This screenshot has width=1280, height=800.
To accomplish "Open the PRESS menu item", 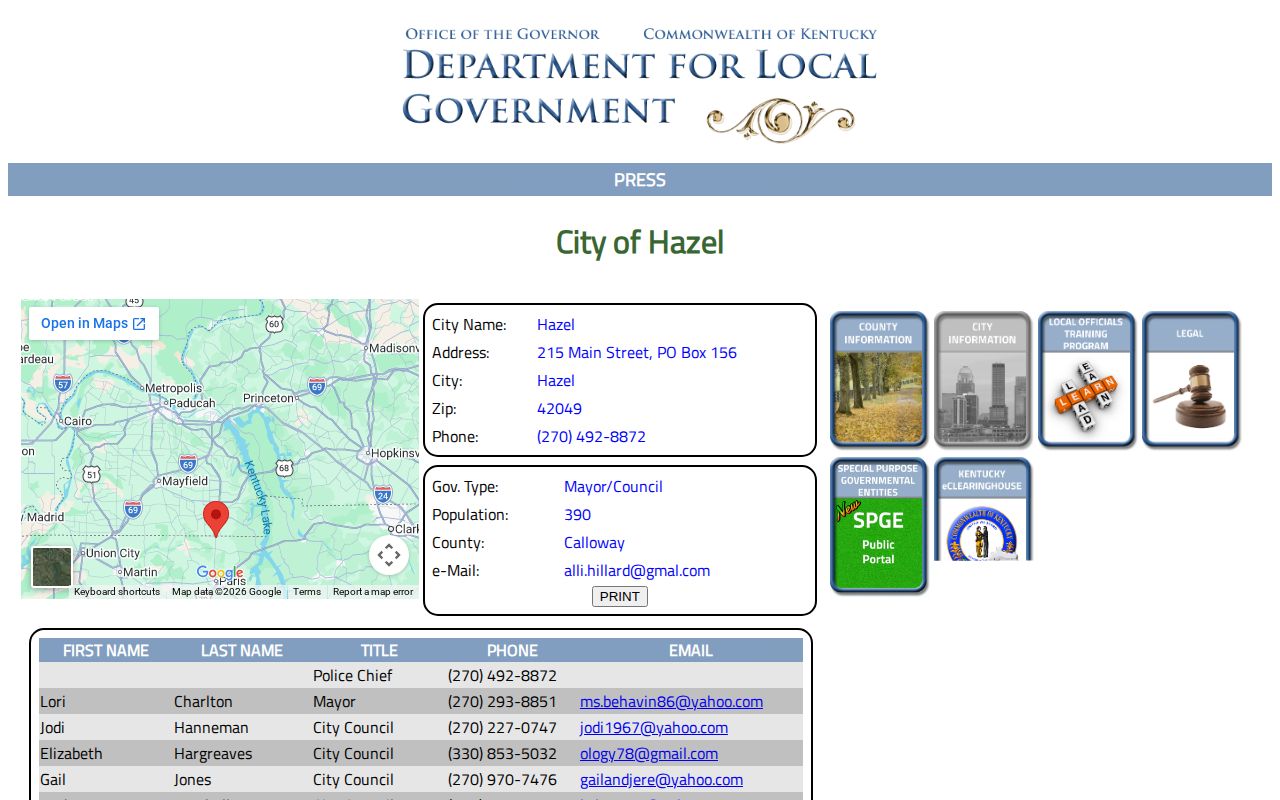I will pyautogui.click(x=640, y=180).
